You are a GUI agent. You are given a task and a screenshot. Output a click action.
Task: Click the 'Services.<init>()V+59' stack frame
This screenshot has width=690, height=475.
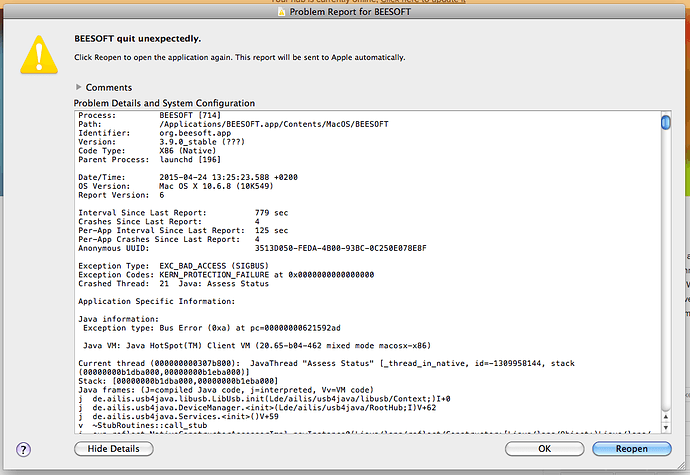(x=178, y=416)
